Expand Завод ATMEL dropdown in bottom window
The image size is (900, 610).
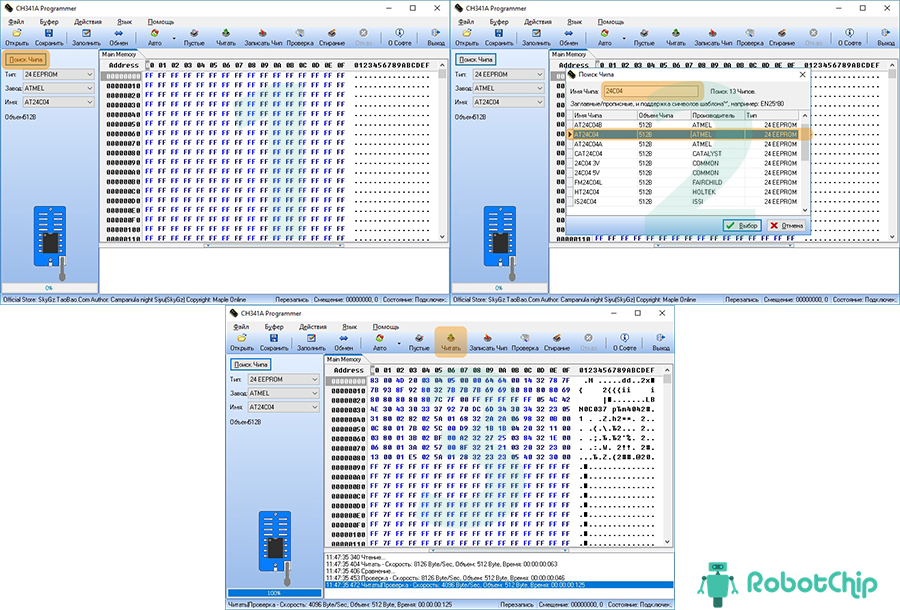pos(314,393)
